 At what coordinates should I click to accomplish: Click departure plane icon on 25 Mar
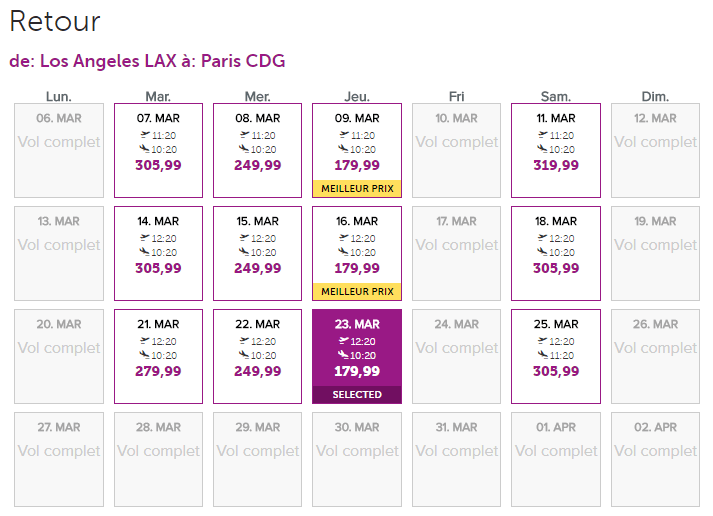pos(543,341)
